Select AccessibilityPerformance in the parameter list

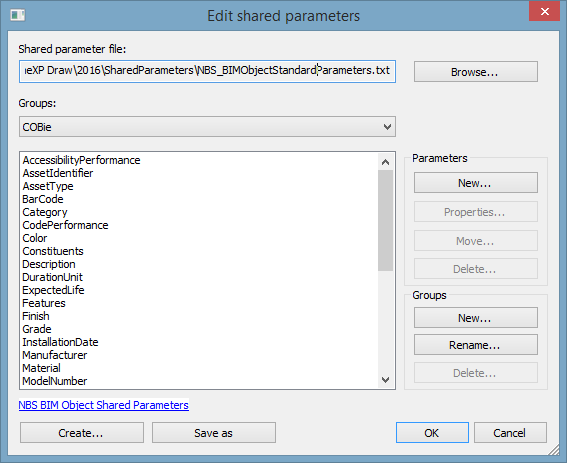click(x=81, y=160)
